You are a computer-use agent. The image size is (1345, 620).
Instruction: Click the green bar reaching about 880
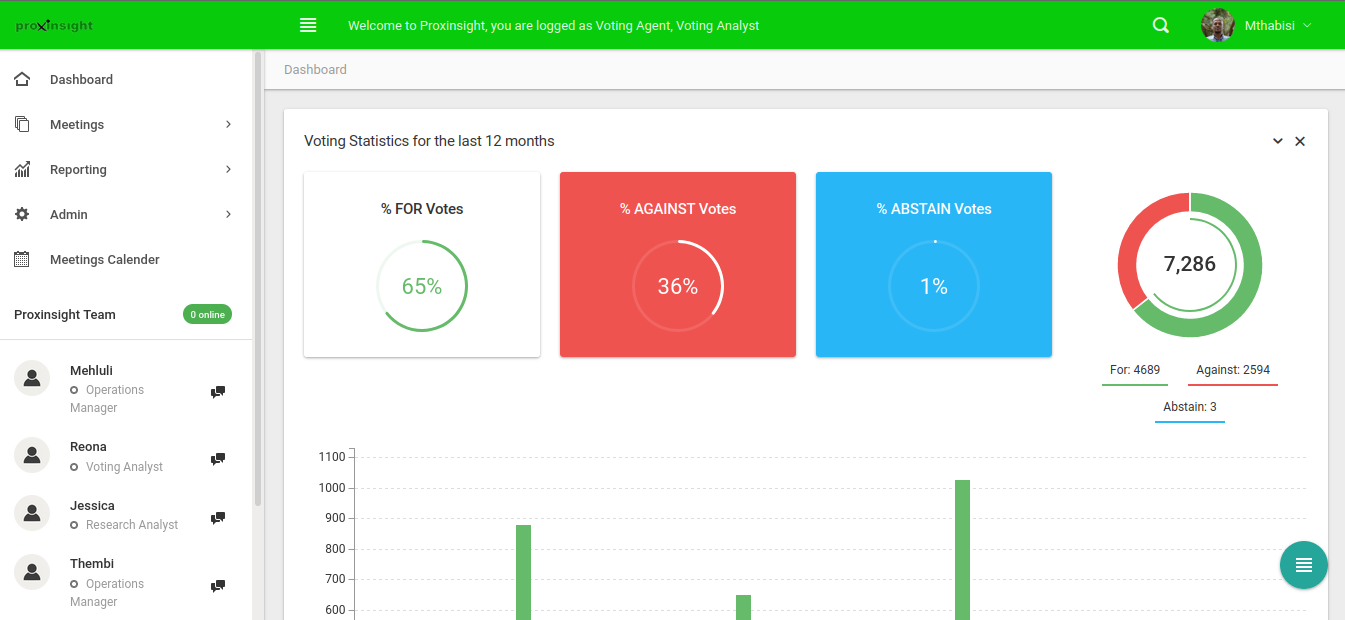[x=523, y=572]
